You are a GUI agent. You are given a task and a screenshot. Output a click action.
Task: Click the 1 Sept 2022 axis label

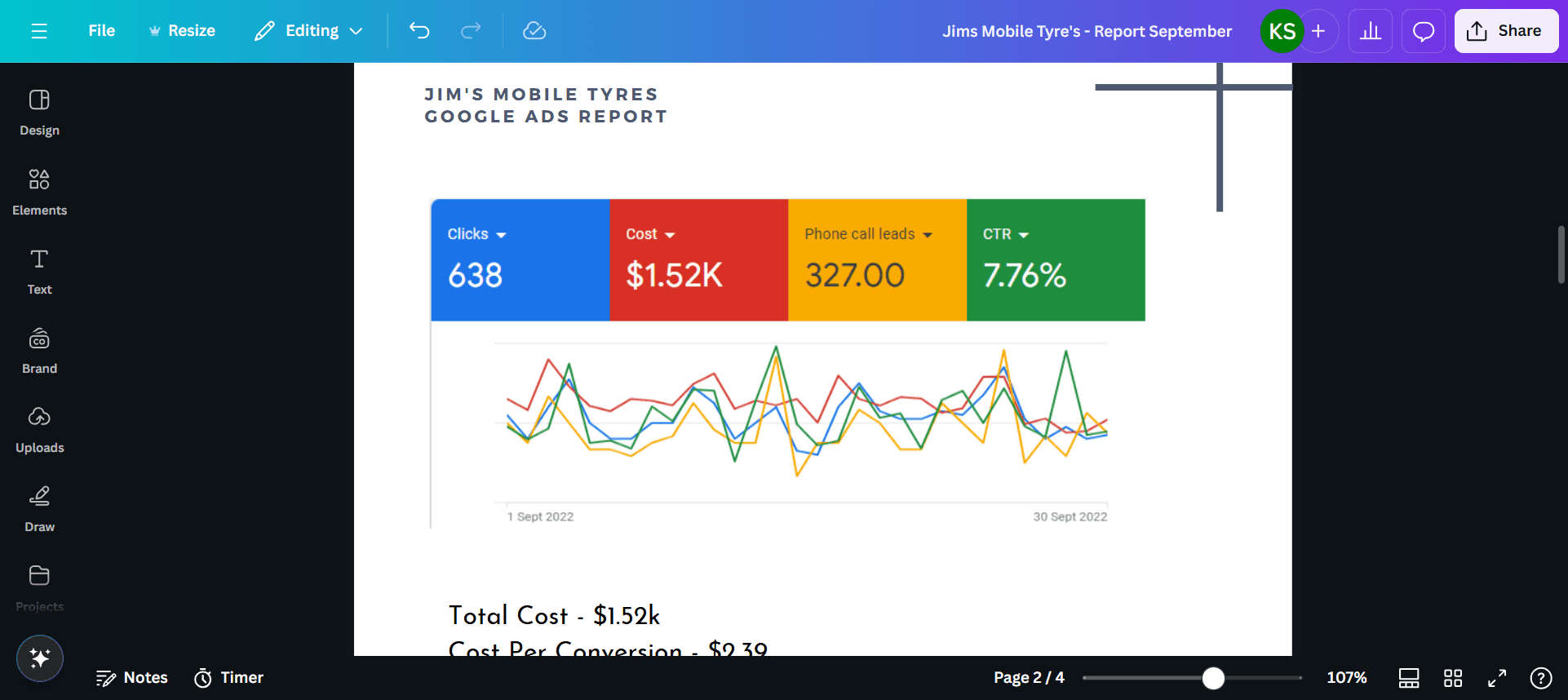coord(540,516)
